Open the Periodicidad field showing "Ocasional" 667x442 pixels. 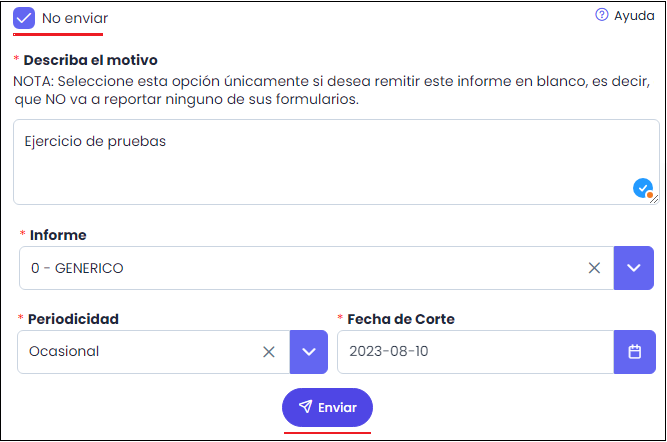pos(140,352)
